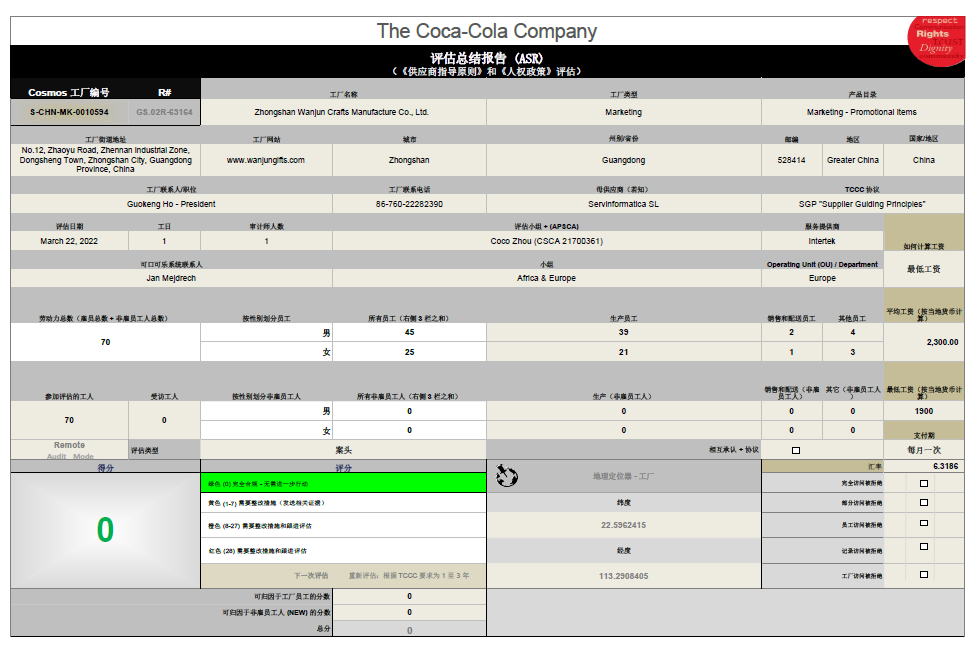Click factory name Zhongshan Wanjun Crafts Manufacture Co., Ltd.
The width and height of the screenshot is (976, 655).
tap(343, 112)
